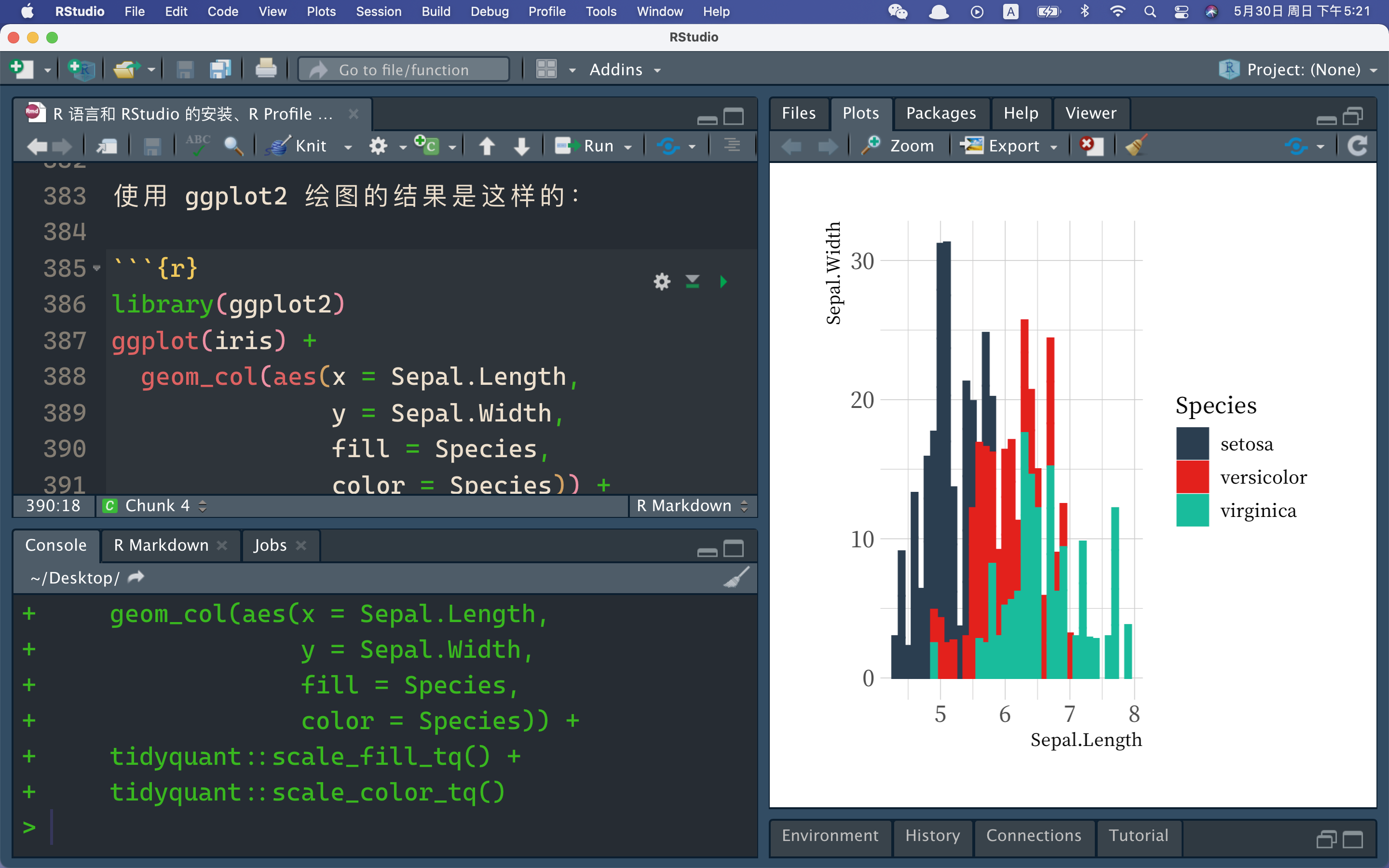
Task: Run the selected lines with the Run button
Action: tap(585, 146)
